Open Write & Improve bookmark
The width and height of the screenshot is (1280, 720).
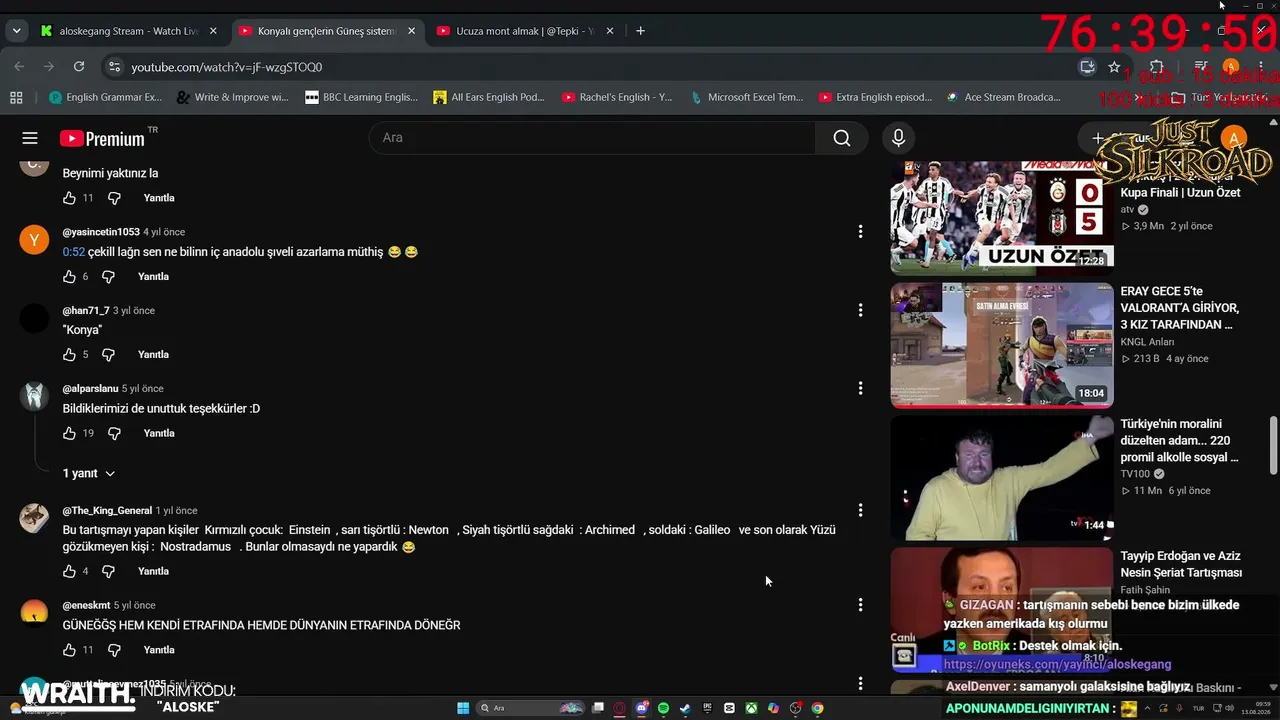point(232,97)
